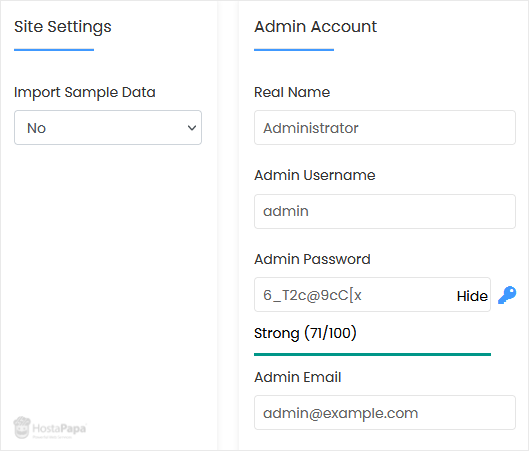Click the blue underline beneath Site Settings

pyautogui.click(x=54, y=50)
